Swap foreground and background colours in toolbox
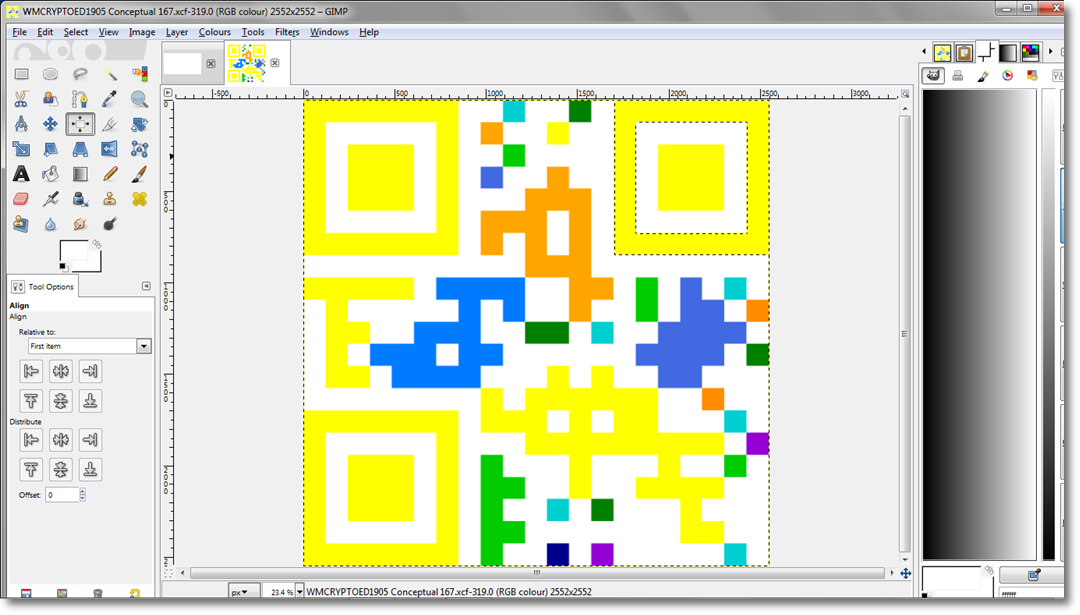Screen dimensions: 1080x615 click(x=97, y=244)
